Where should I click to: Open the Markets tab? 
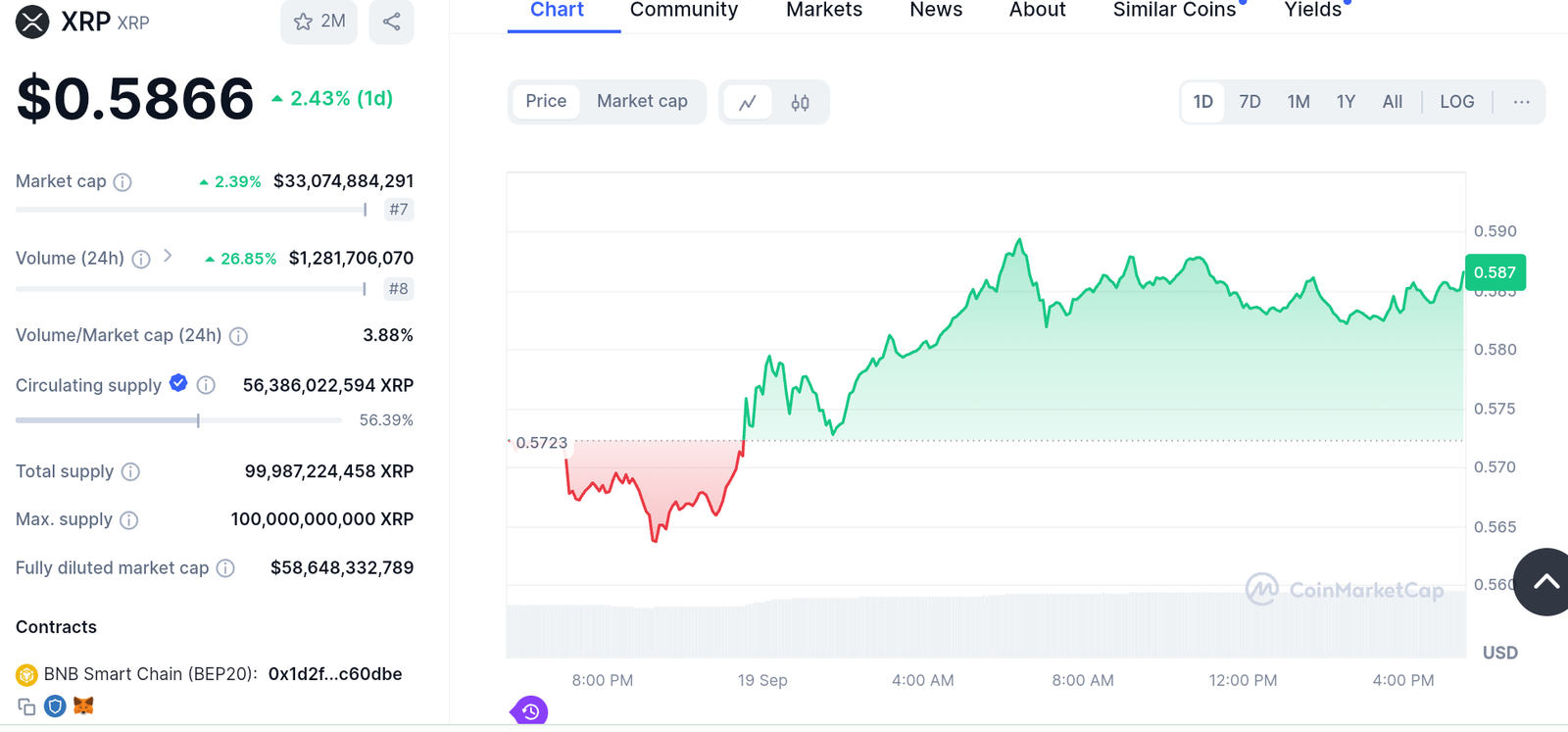pyautogui.click(x=824, y=10)
